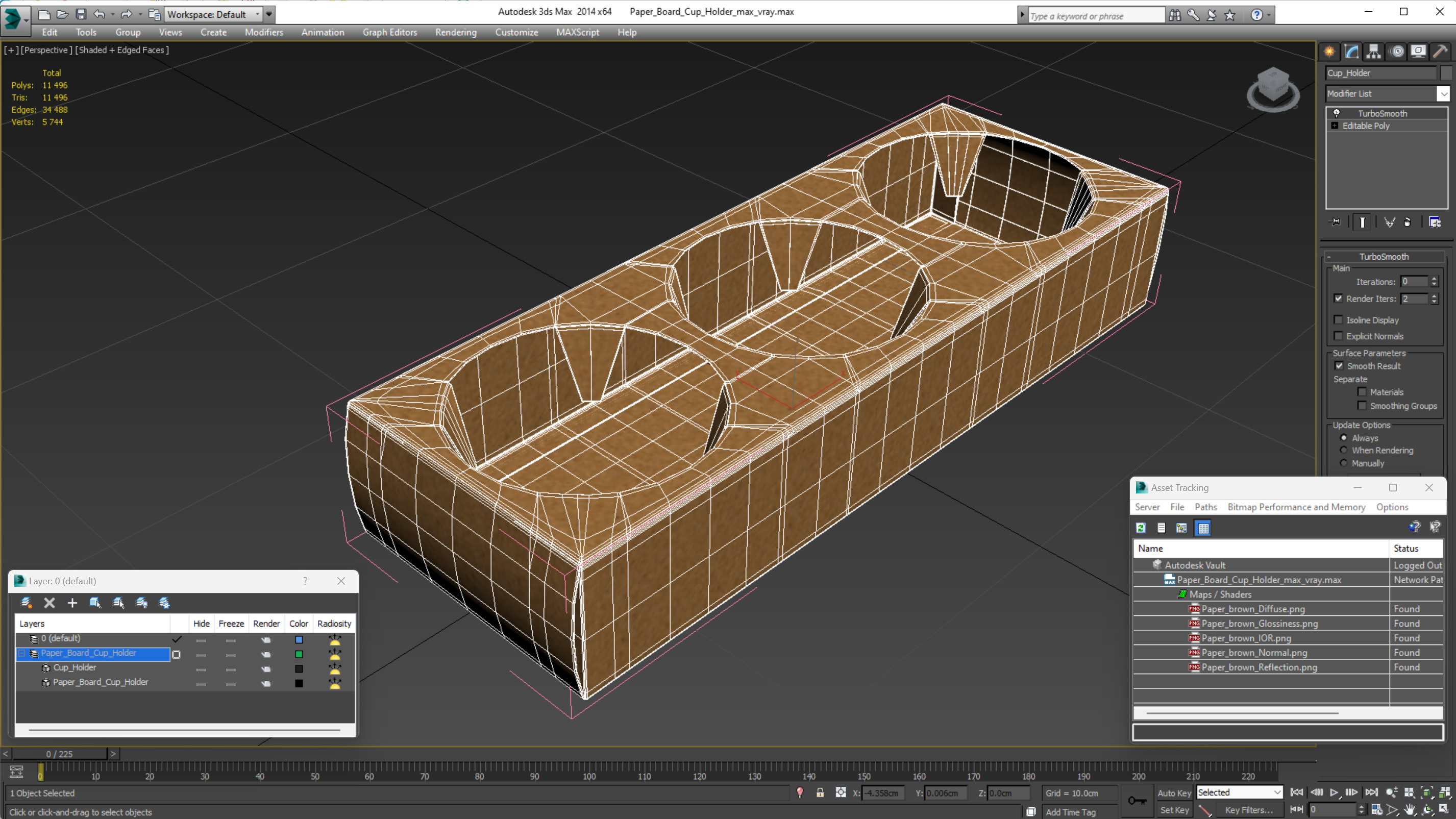
Task: Open the Display command panel tab
Action: pyautogui.click(x=1418, y=52)
